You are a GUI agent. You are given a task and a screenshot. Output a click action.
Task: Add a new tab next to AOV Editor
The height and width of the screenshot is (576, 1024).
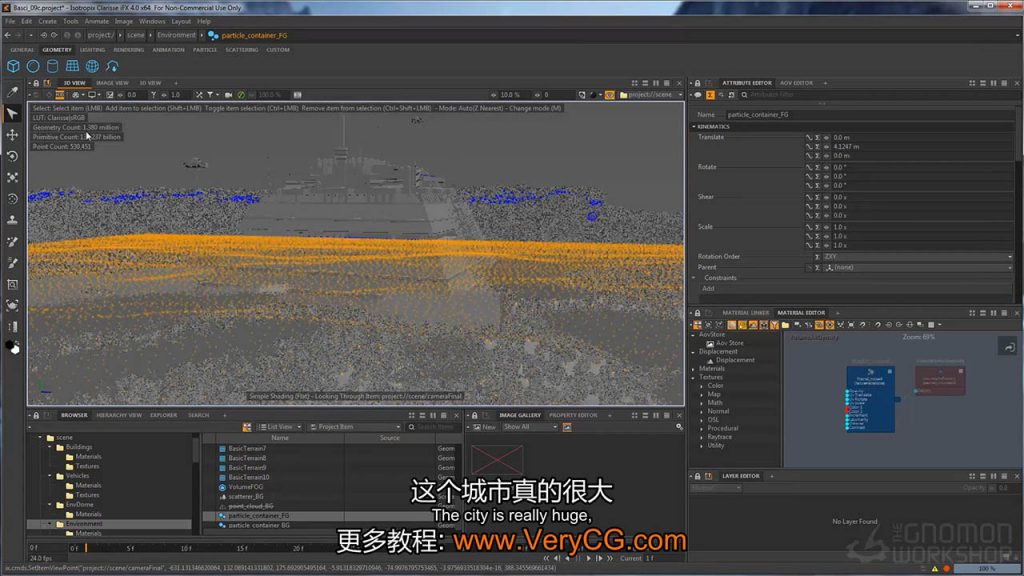pyautogui.click(x=825, y=84)
